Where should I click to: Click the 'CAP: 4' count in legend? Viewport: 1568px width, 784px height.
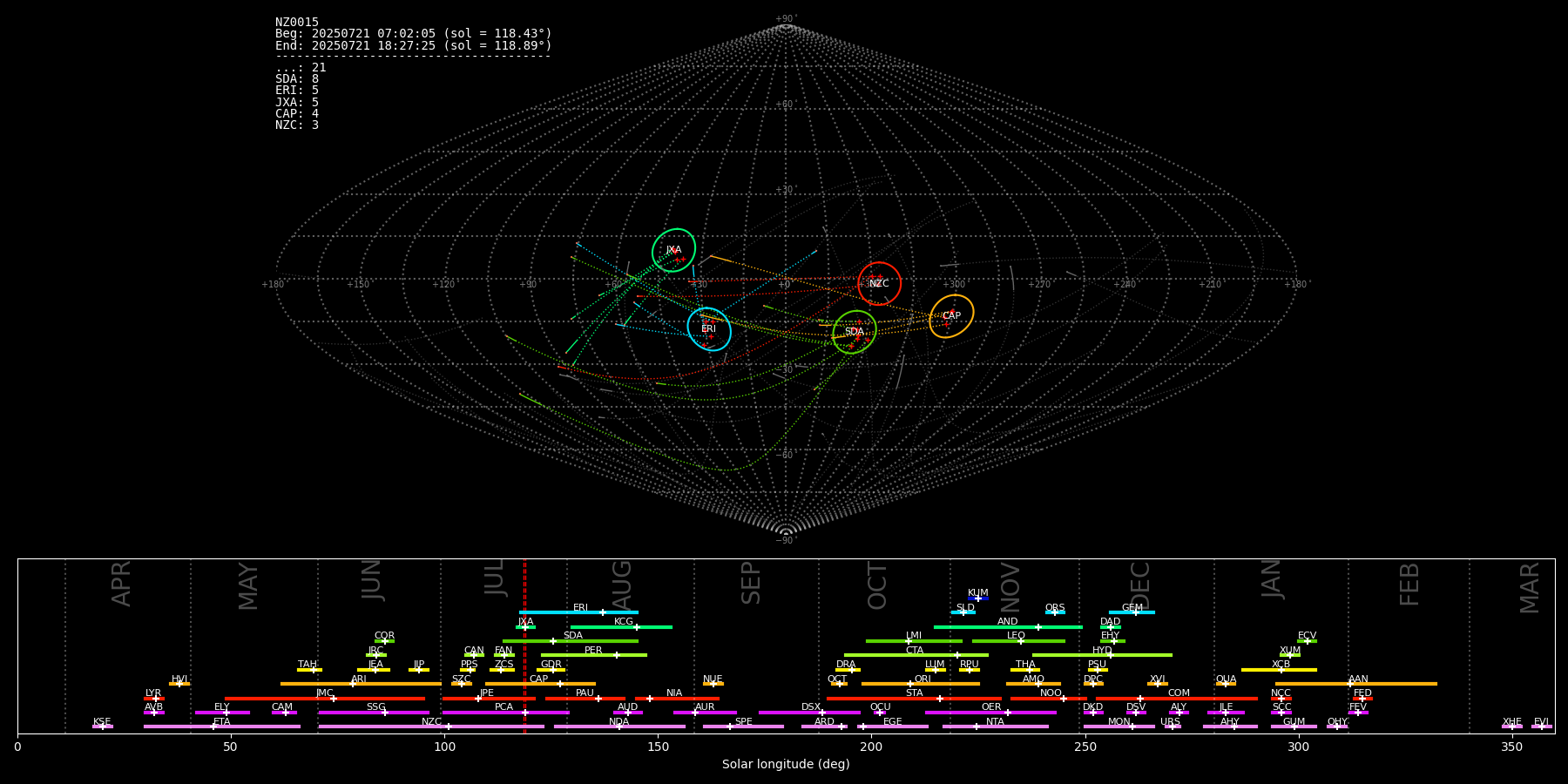[297, 114]
